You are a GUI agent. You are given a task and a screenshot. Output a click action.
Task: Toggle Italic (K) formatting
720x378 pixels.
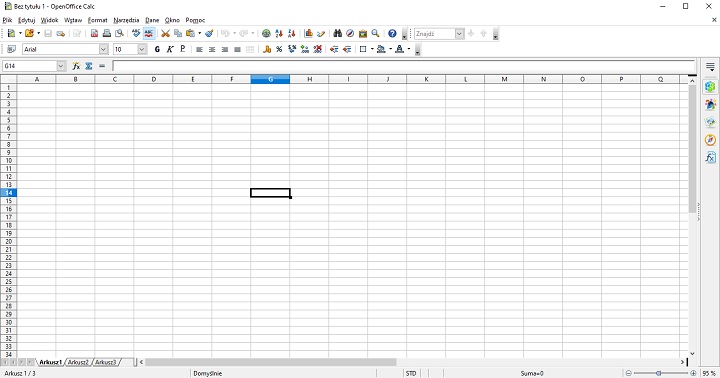click(170, 49)
